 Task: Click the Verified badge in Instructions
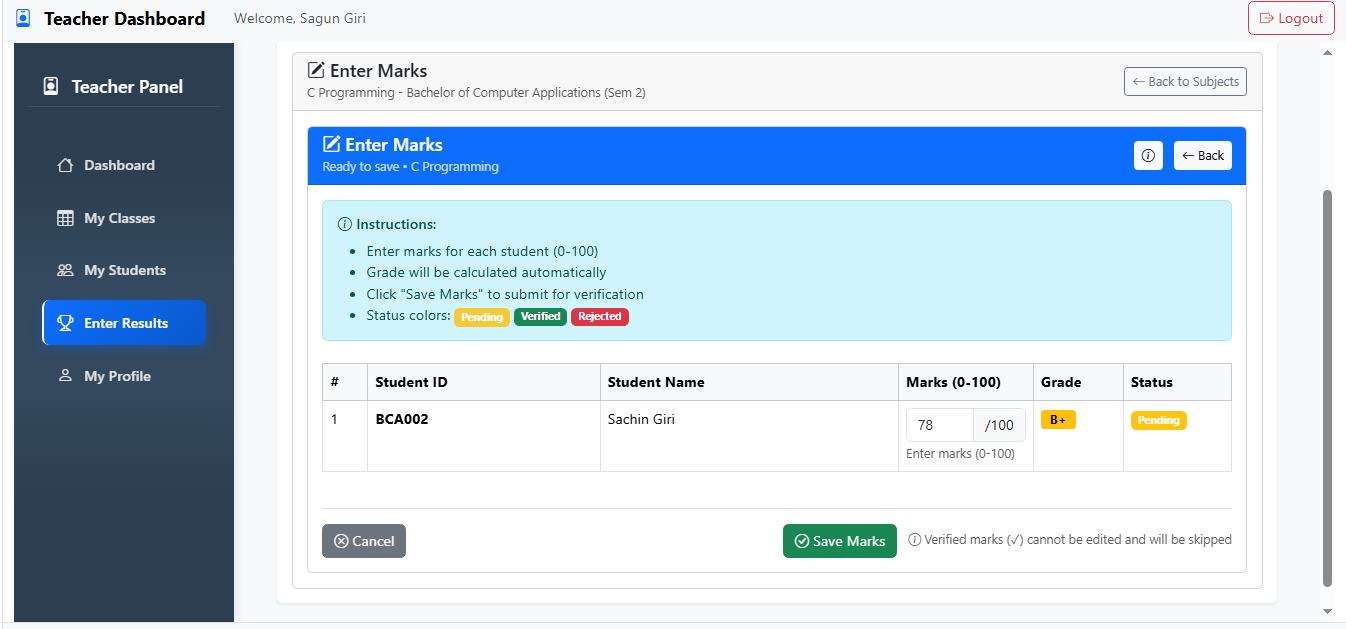point(540,317)
